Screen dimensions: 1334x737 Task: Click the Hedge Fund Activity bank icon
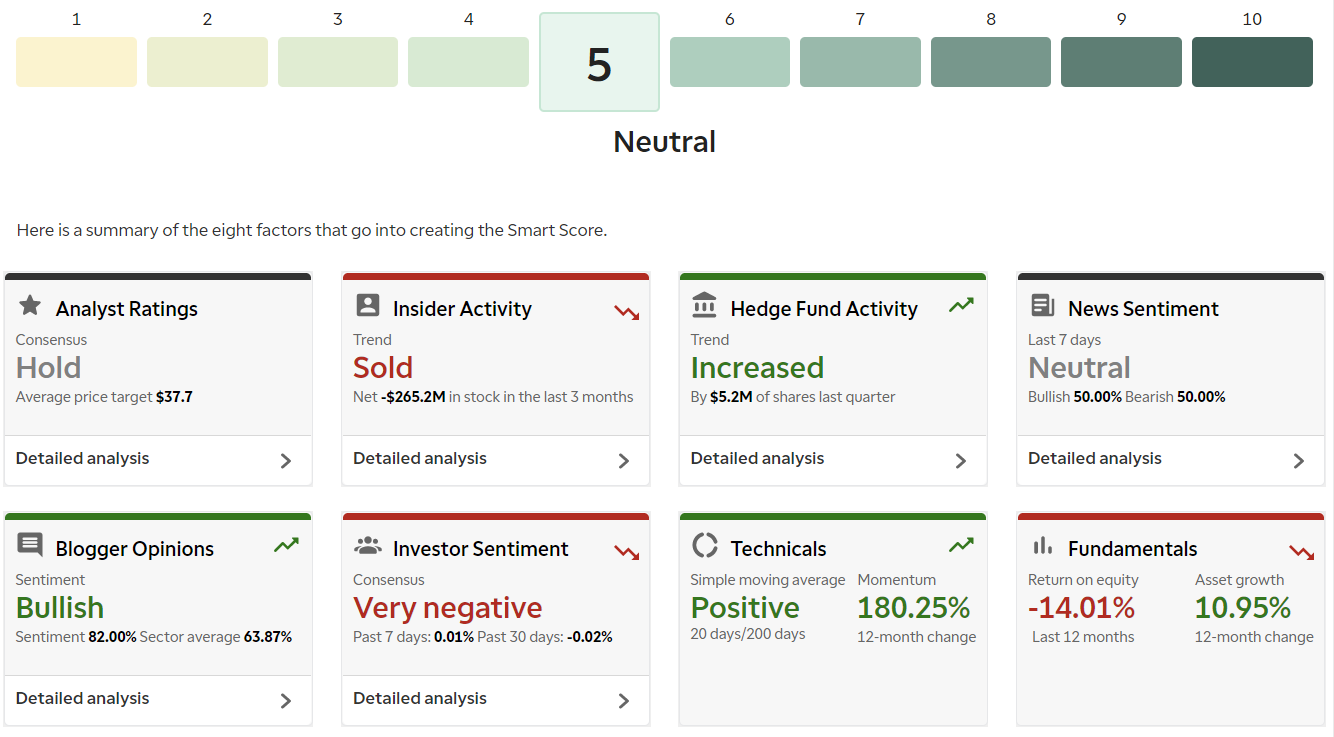pyautogui.click(x=704, y=305)
